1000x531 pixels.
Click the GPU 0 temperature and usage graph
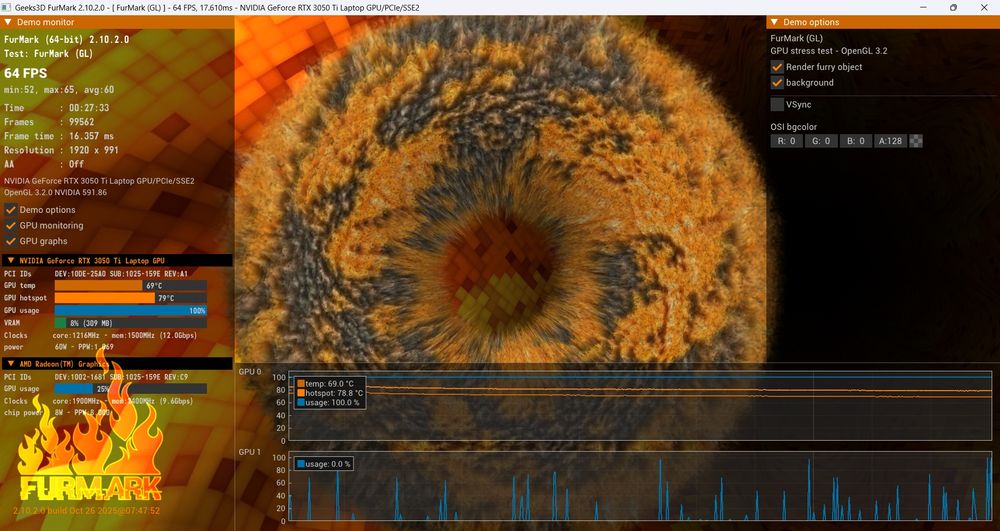tap(640, 406)
